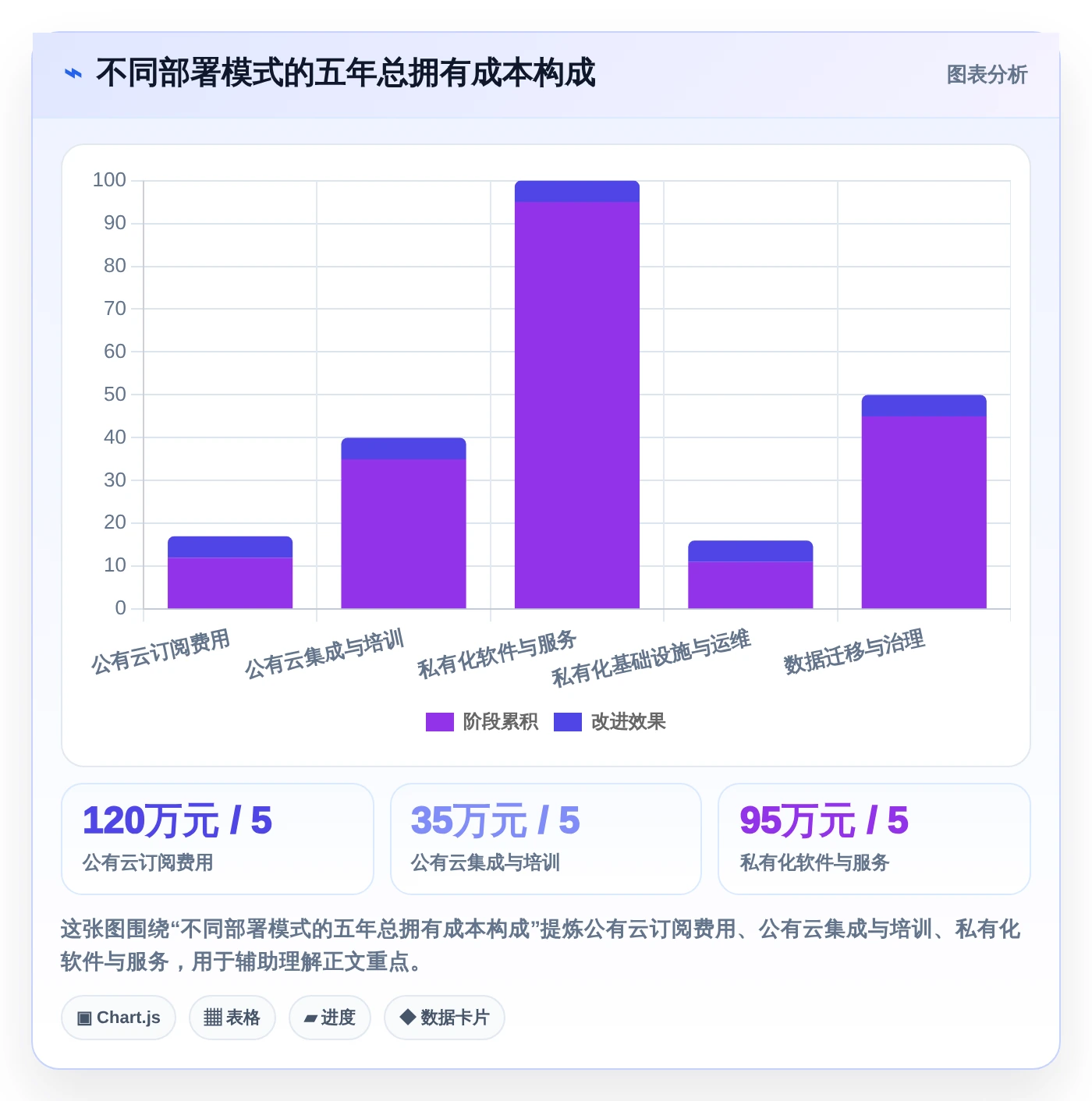Toggle the 改进效果 legend swatch
1092x1101 pixels.
(x=568, y=722)
